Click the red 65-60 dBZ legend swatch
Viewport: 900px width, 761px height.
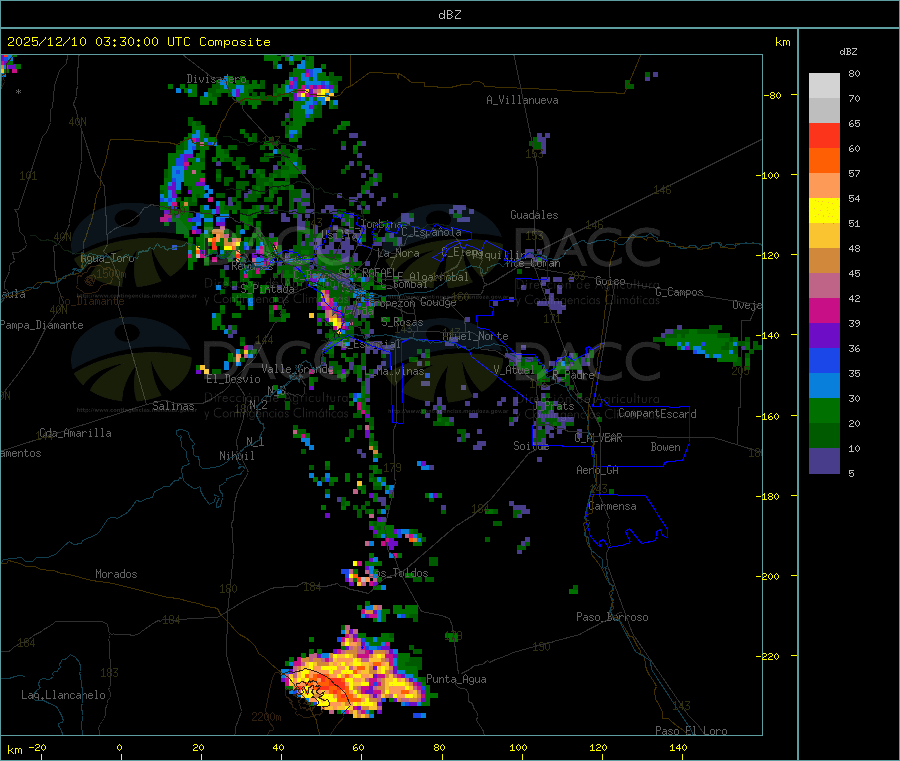point(824,135)
